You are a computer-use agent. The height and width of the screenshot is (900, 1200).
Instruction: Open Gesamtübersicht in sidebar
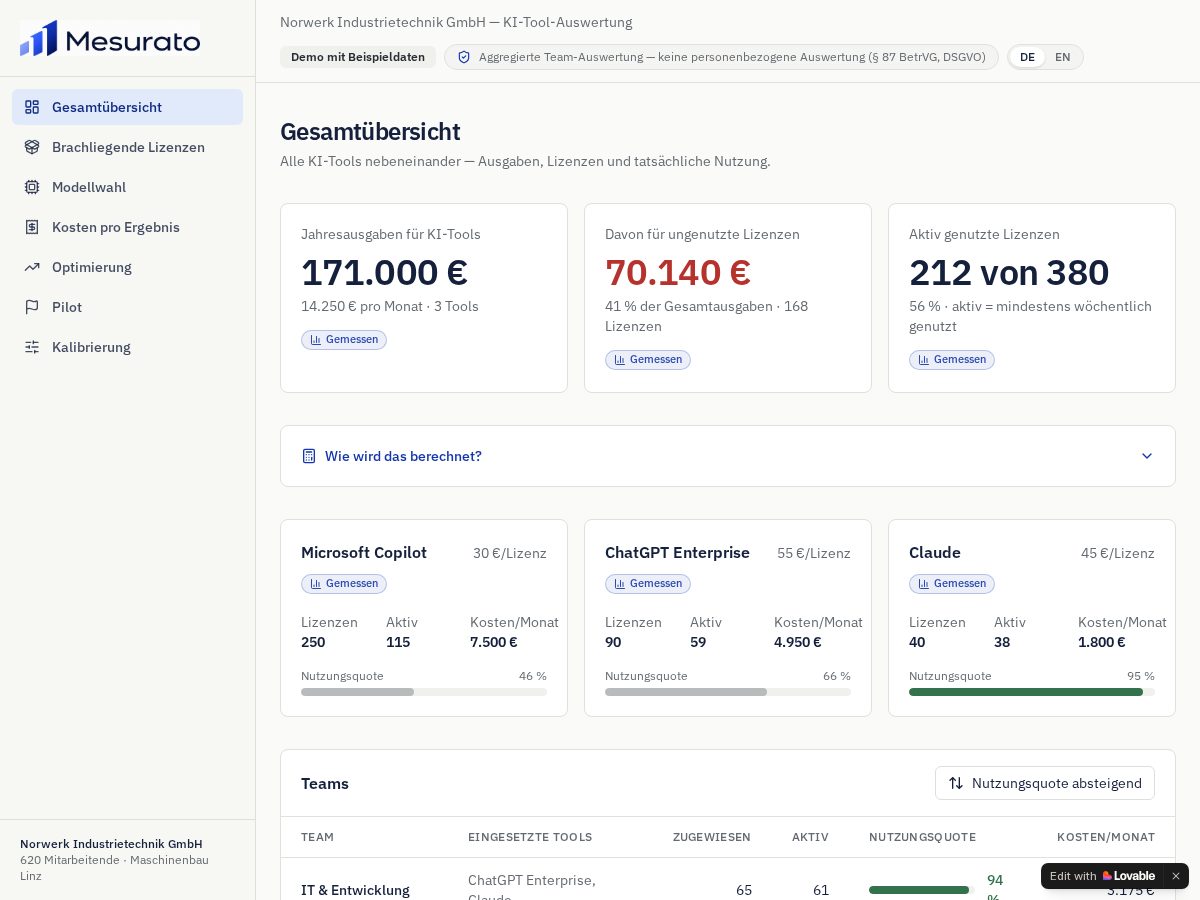127,107
